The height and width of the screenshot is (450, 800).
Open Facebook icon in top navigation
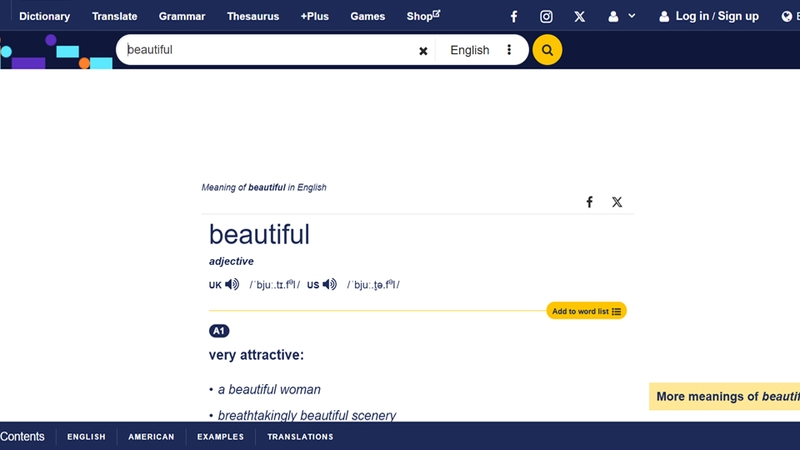514,17
